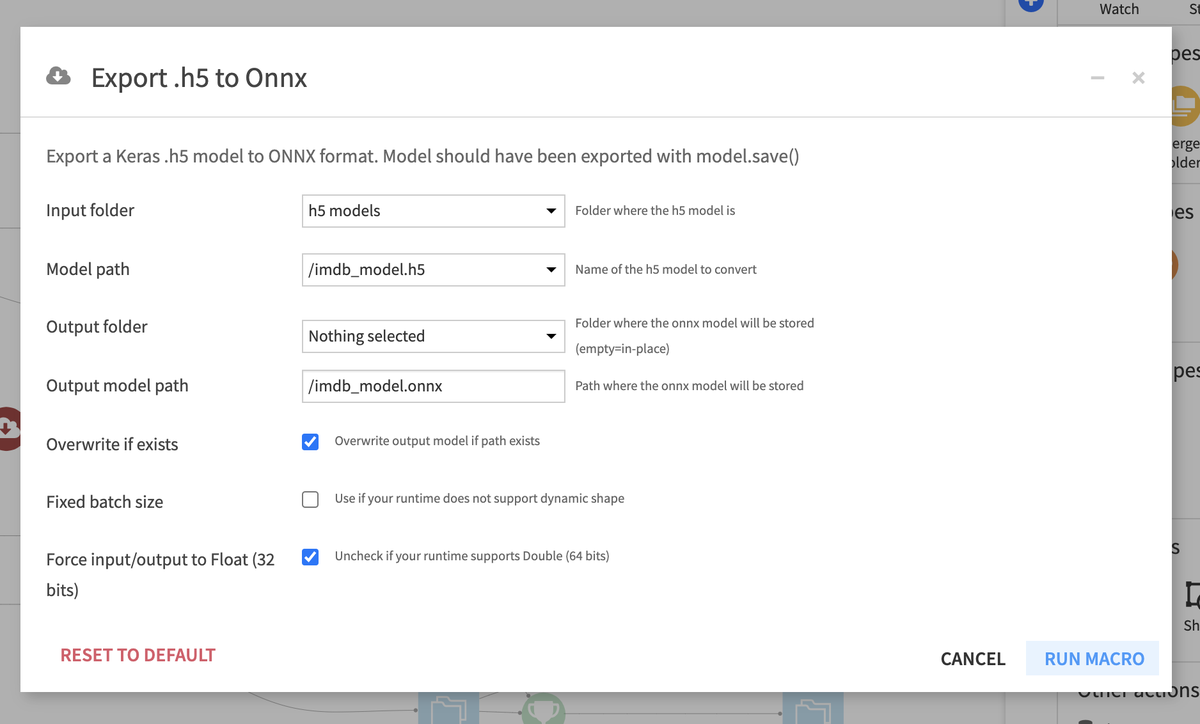Image resolution: width=1200 pixels, height=724 pixels.
Task: Click the 'Output model path' label
Action: [117, 386]
